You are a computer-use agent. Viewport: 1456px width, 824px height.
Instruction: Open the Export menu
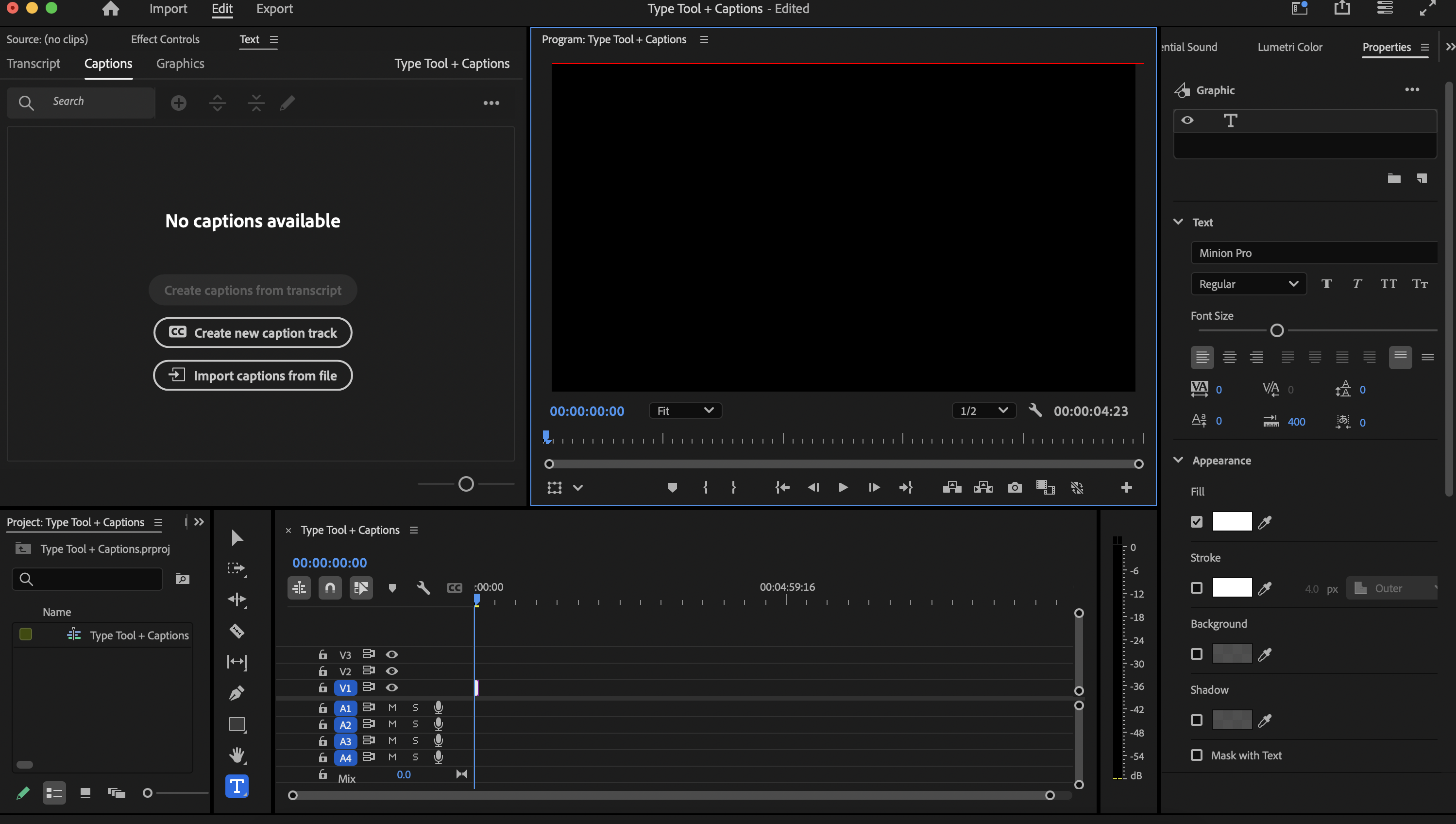[274, 8]
